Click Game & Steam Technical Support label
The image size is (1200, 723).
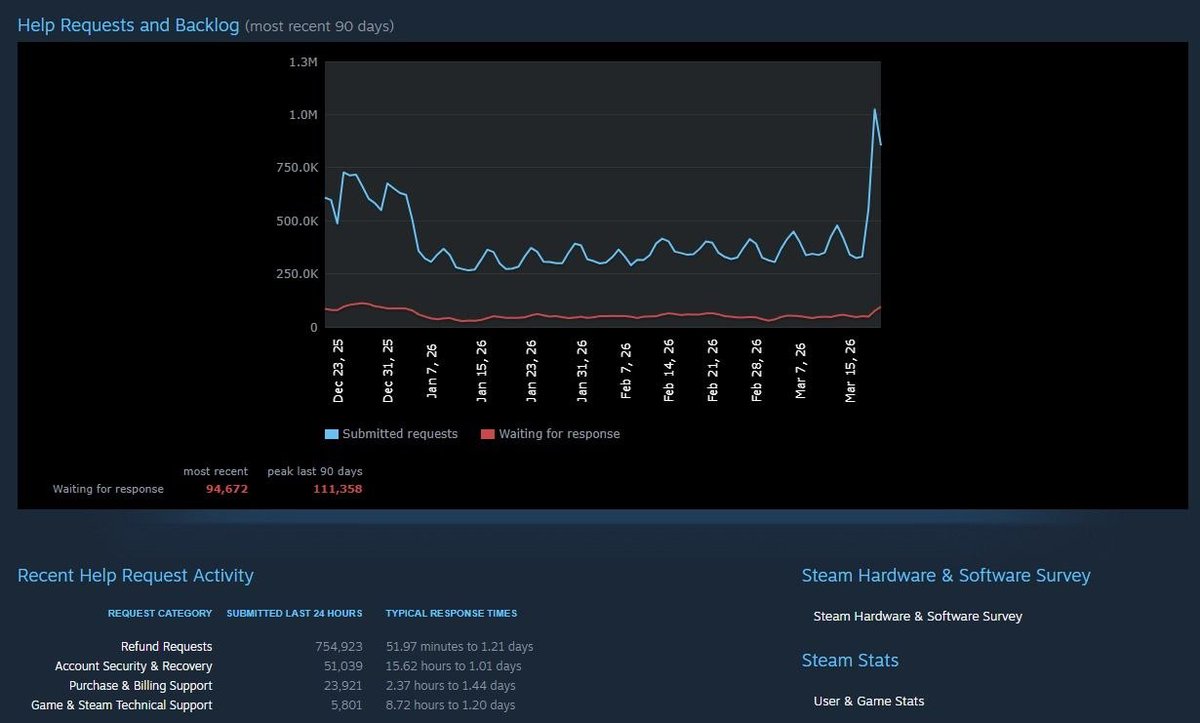(x=122, y=705)
